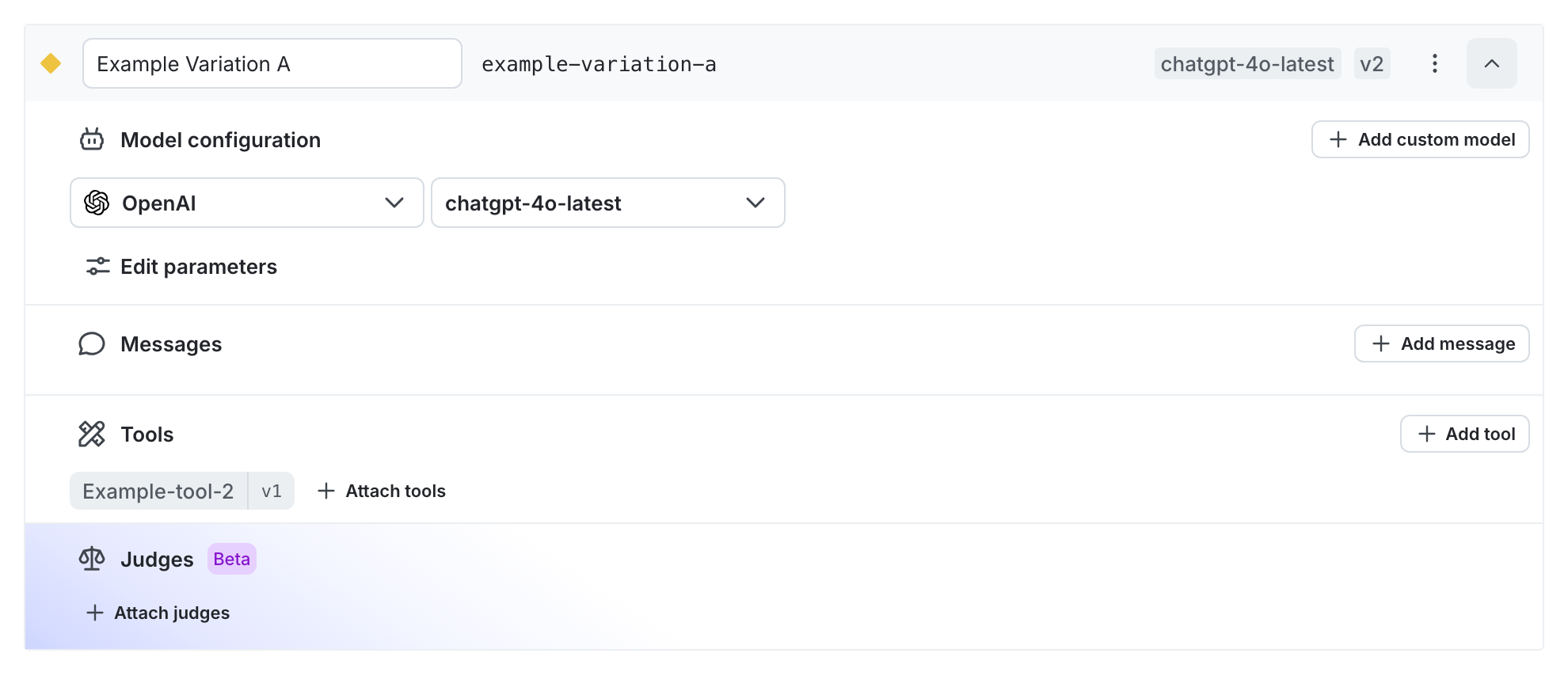
Task: Click the Model configuration robot icon
Action: tap(92, 140)
